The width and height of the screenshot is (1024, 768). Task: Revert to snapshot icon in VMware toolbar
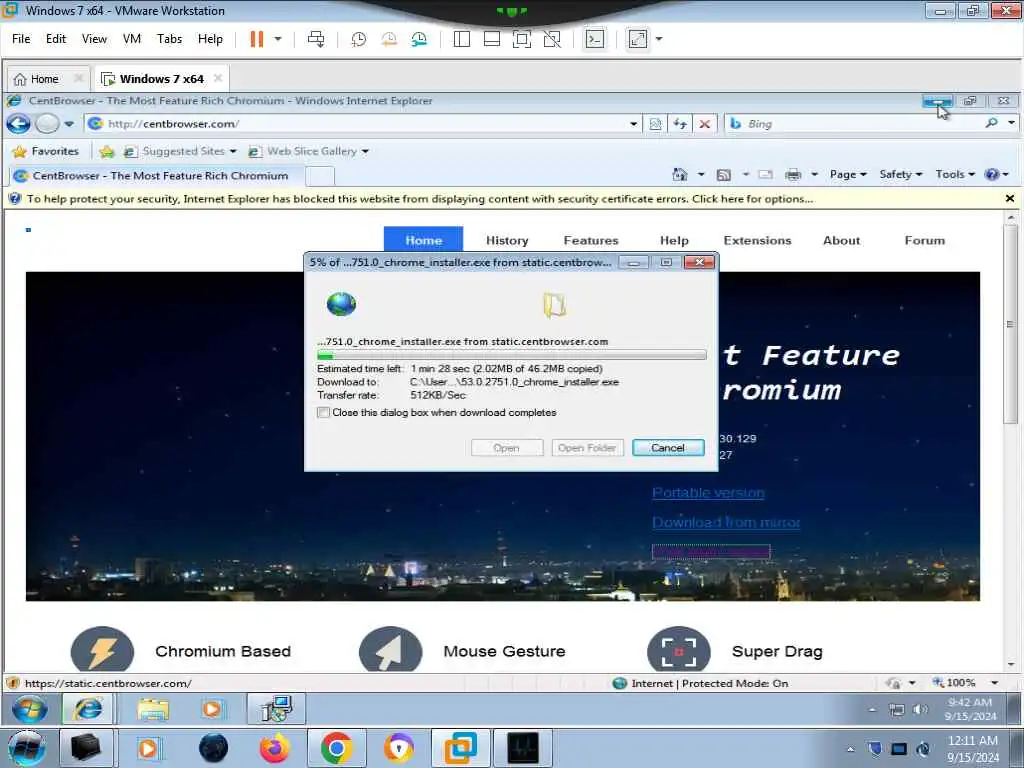pyautogui.click(x=389, y=39)
